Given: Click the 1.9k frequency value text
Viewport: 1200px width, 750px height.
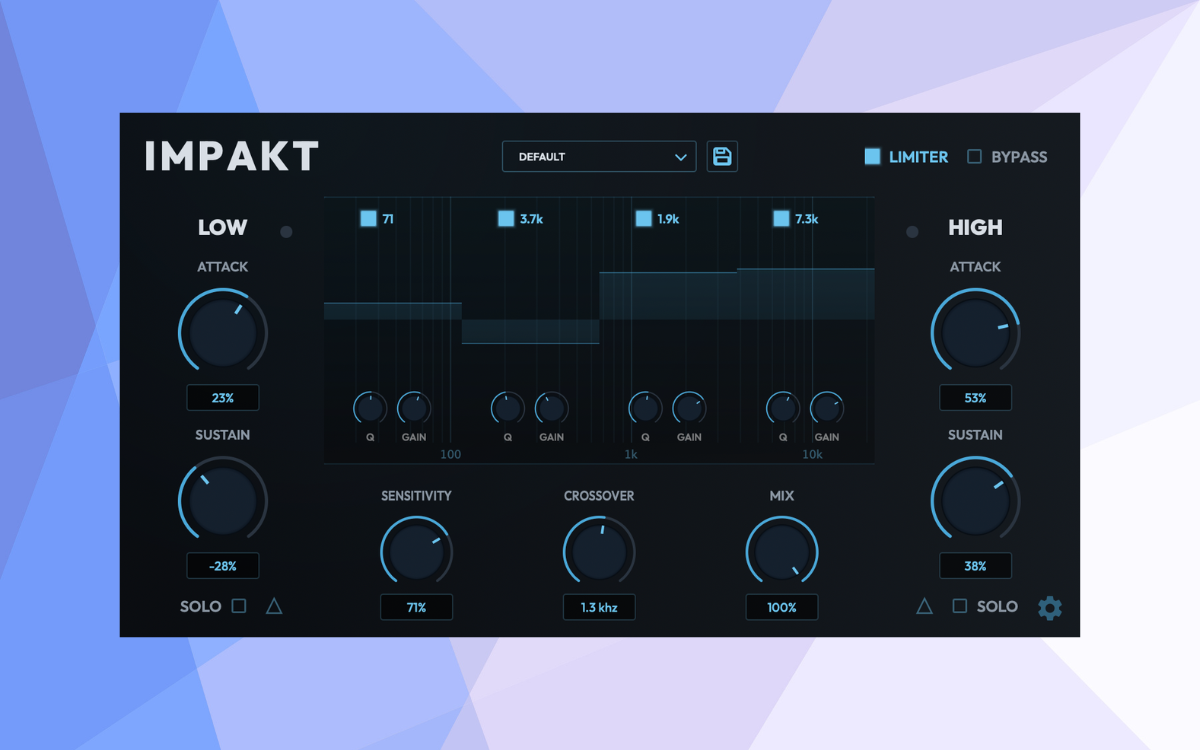Looking at the screenshot, I should (x=668, y=219).
